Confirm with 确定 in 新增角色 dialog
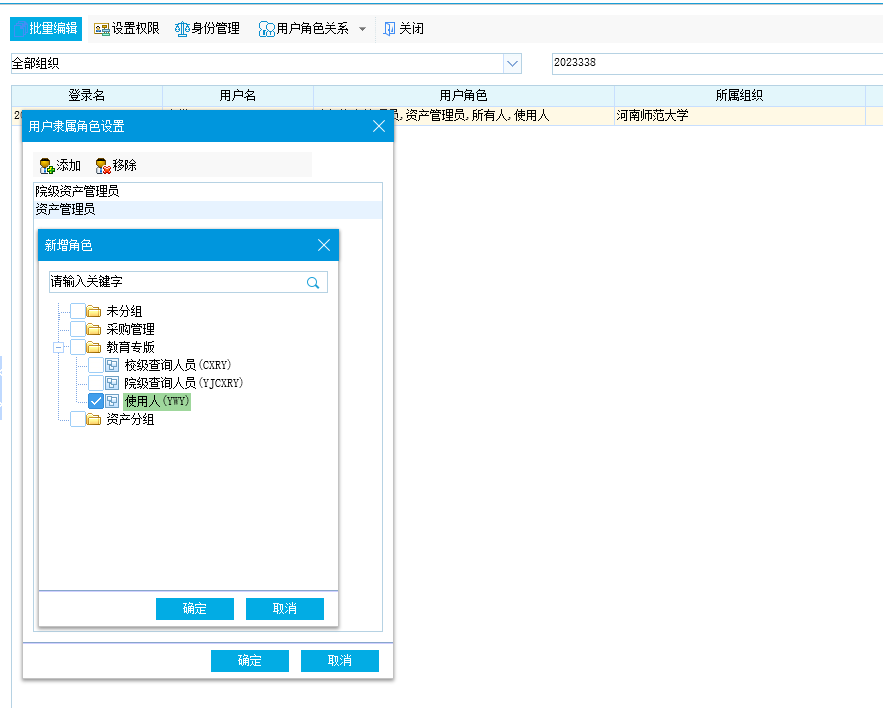The width and height of the screenshot is (883, 708). click(x=195, y=609)
